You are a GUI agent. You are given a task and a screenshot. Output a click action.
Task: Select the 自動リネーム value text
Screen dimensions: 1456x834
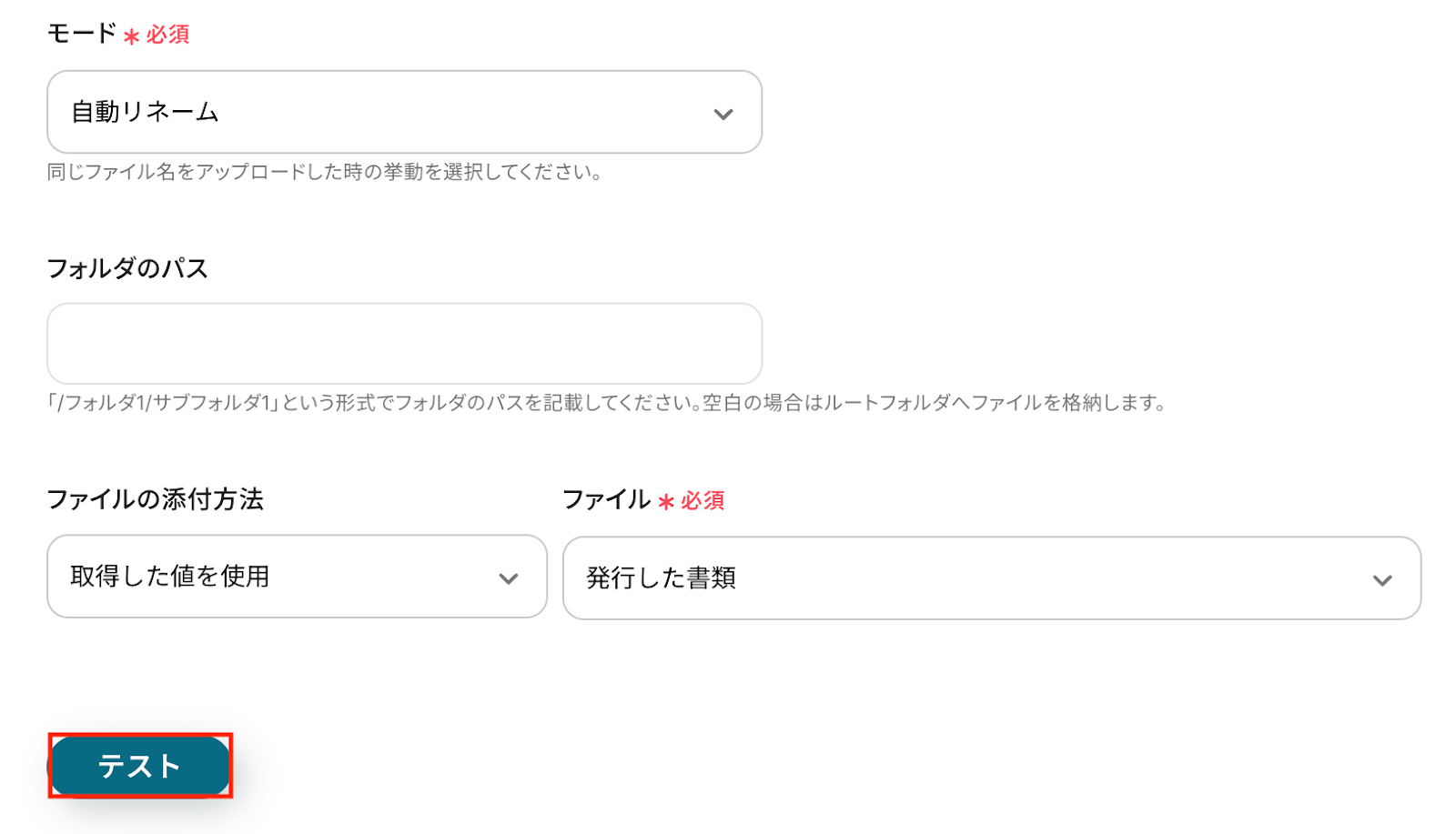146,112
